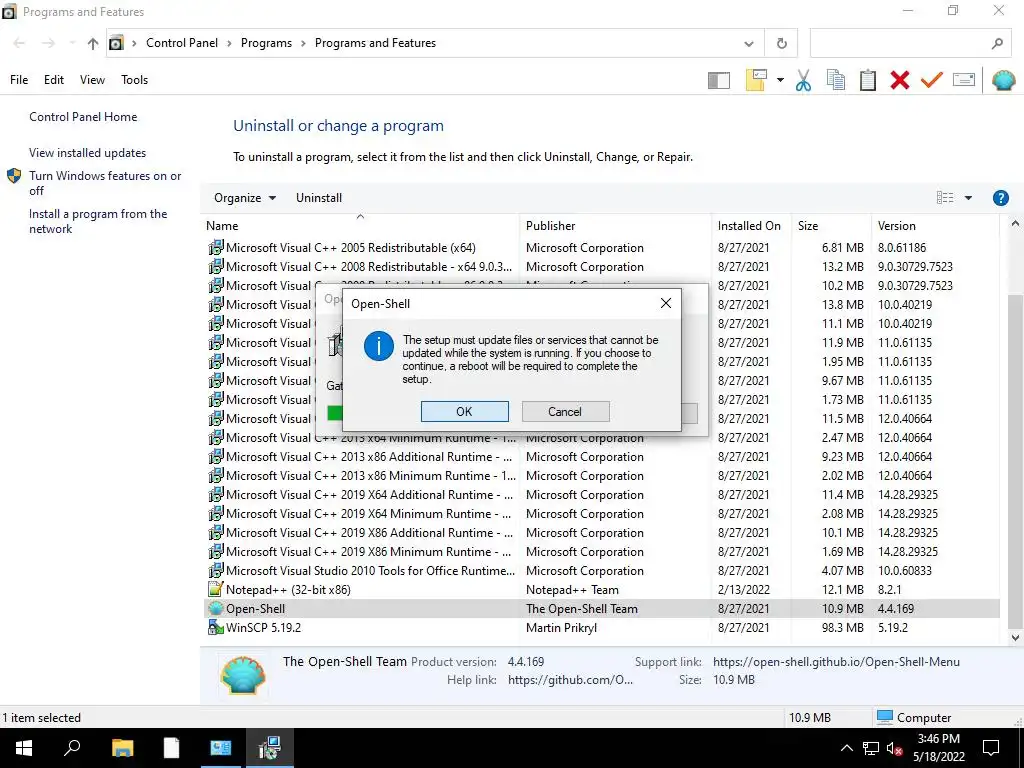Sort by the Name column header
Viewport: 1024px width, 768px height.
(362, 226)
